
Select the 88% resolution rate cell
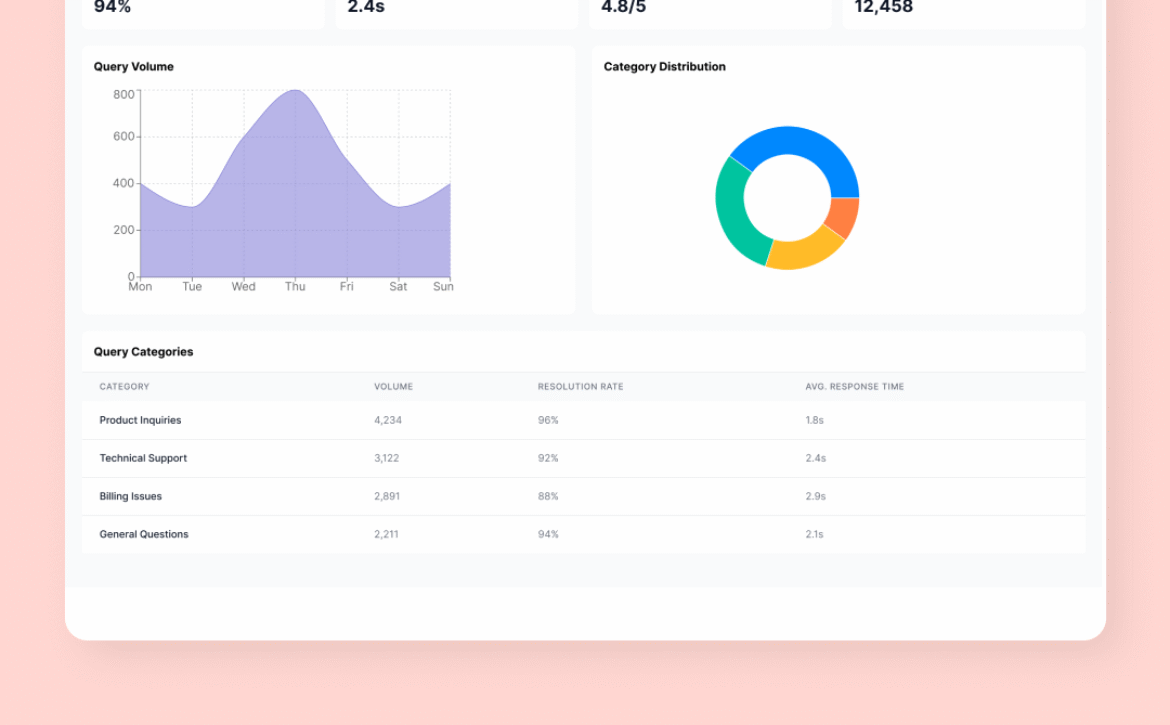coord(548,497)
